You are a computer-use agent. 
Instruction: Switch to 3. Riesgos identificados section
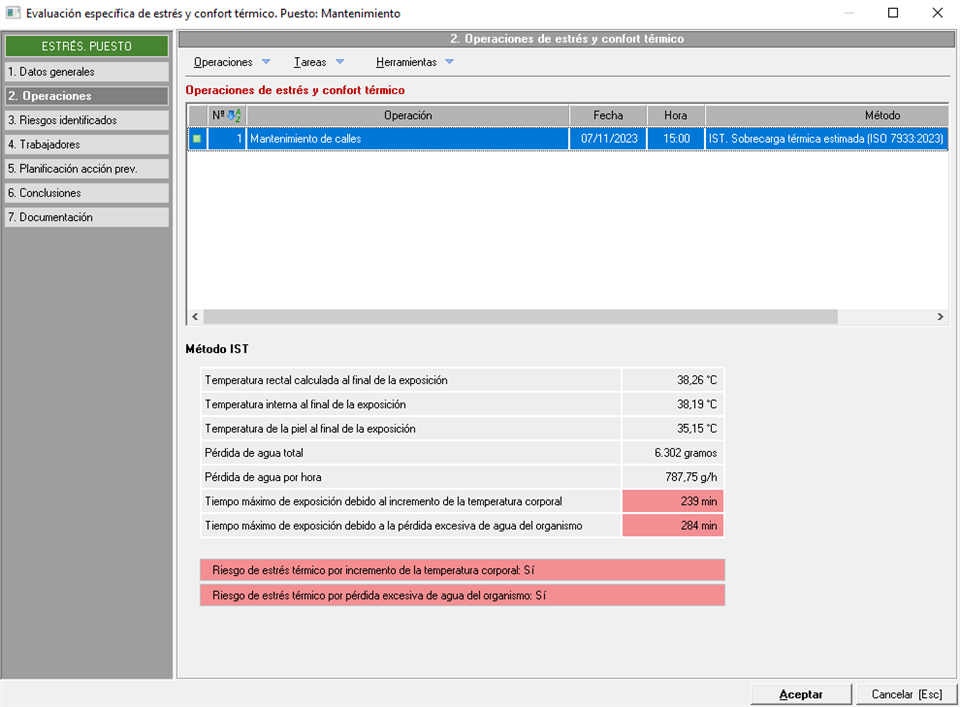coord(86,120)
